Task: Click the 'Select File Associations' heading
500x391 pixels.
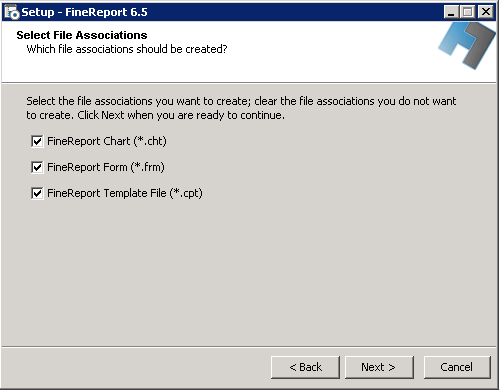Action: (x=82, y=35)
